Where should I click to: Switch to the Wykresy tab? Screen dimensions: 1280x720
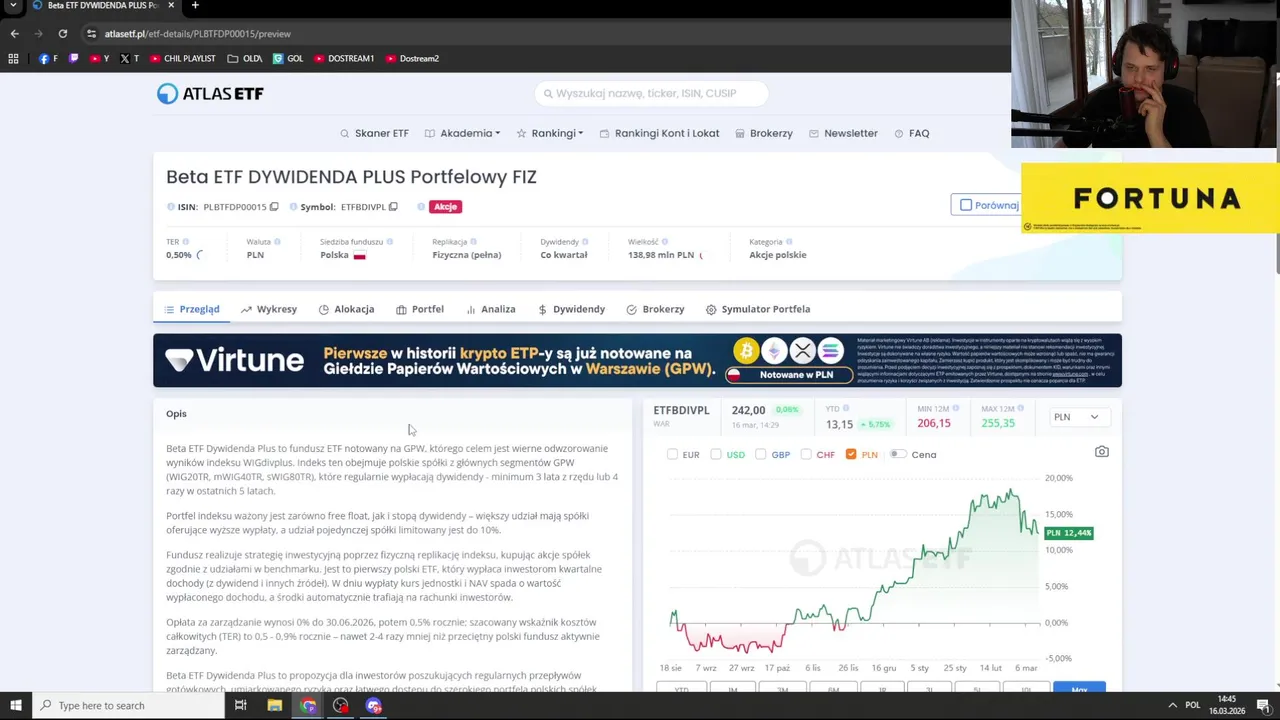pyautogui.click(x=268, y=309)
